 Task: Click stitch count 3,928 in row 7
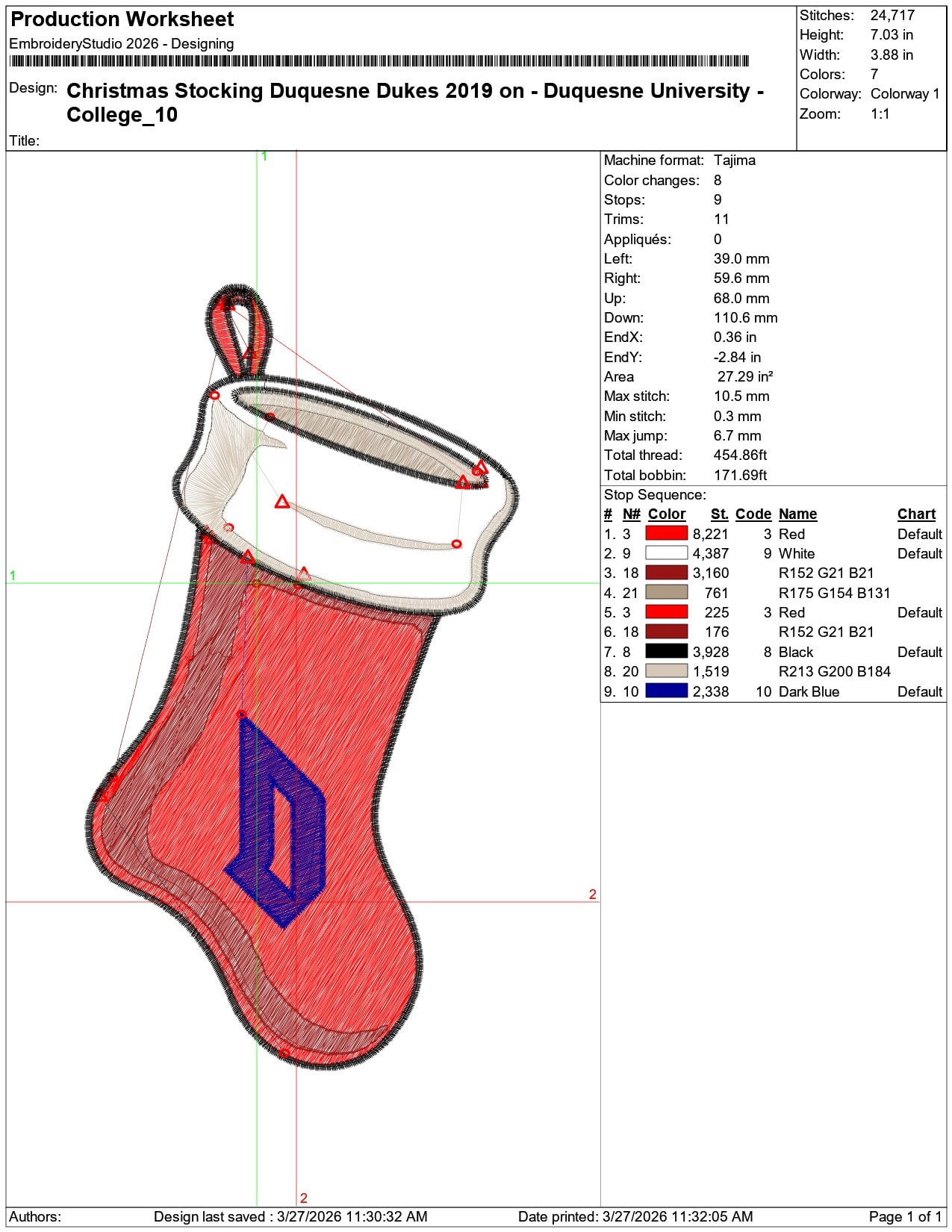[711, 652]
